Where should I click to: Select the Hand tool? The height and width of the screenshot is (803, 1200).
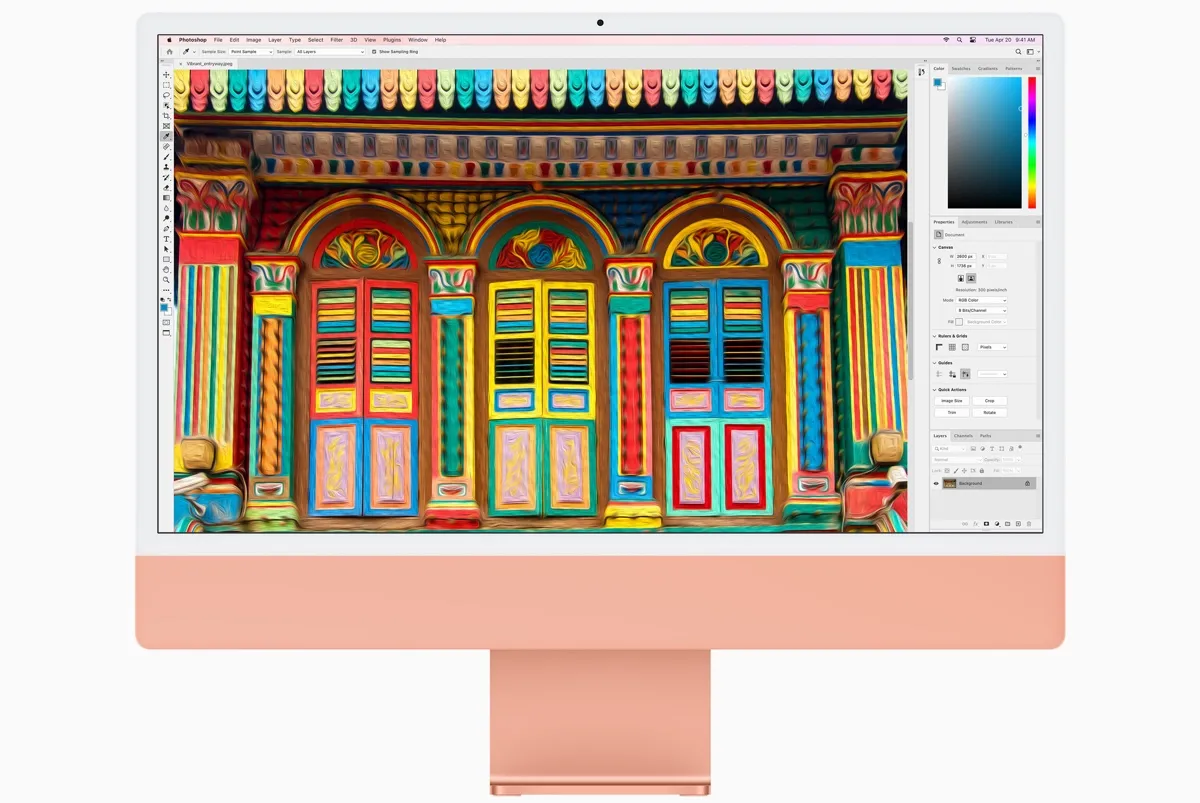(x=167, y=270)
